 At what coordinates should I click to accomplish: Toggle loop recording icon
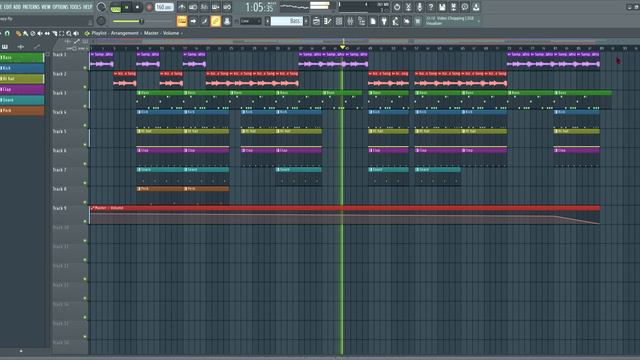pyautogui.click(x=227, y=7)
